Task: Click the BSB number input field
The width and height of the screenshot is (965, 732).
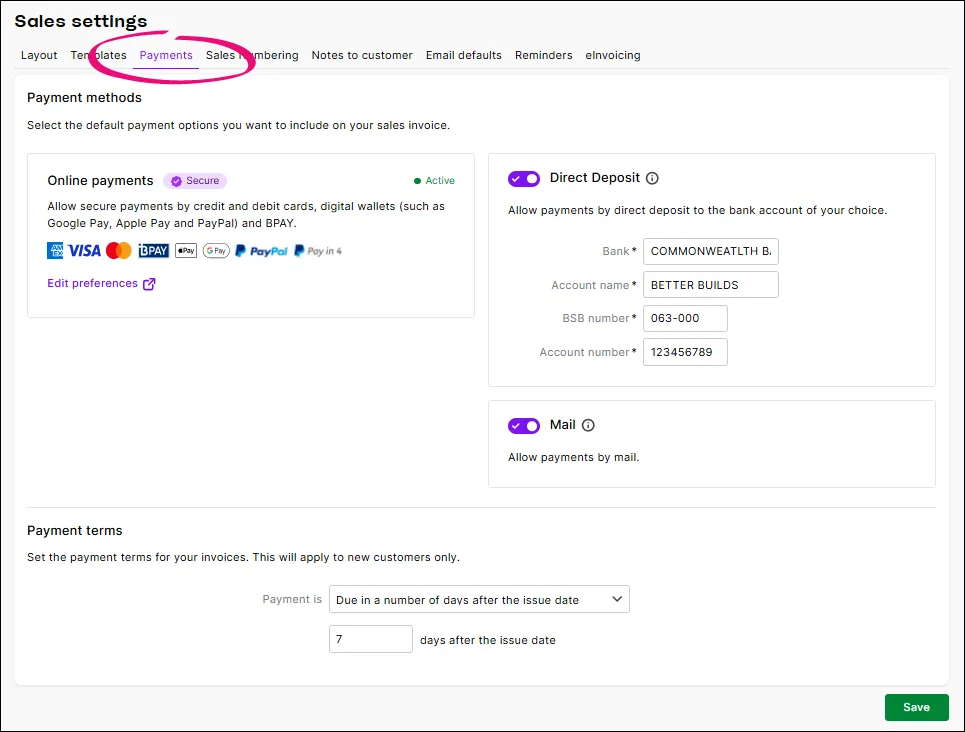Action: 684,318
